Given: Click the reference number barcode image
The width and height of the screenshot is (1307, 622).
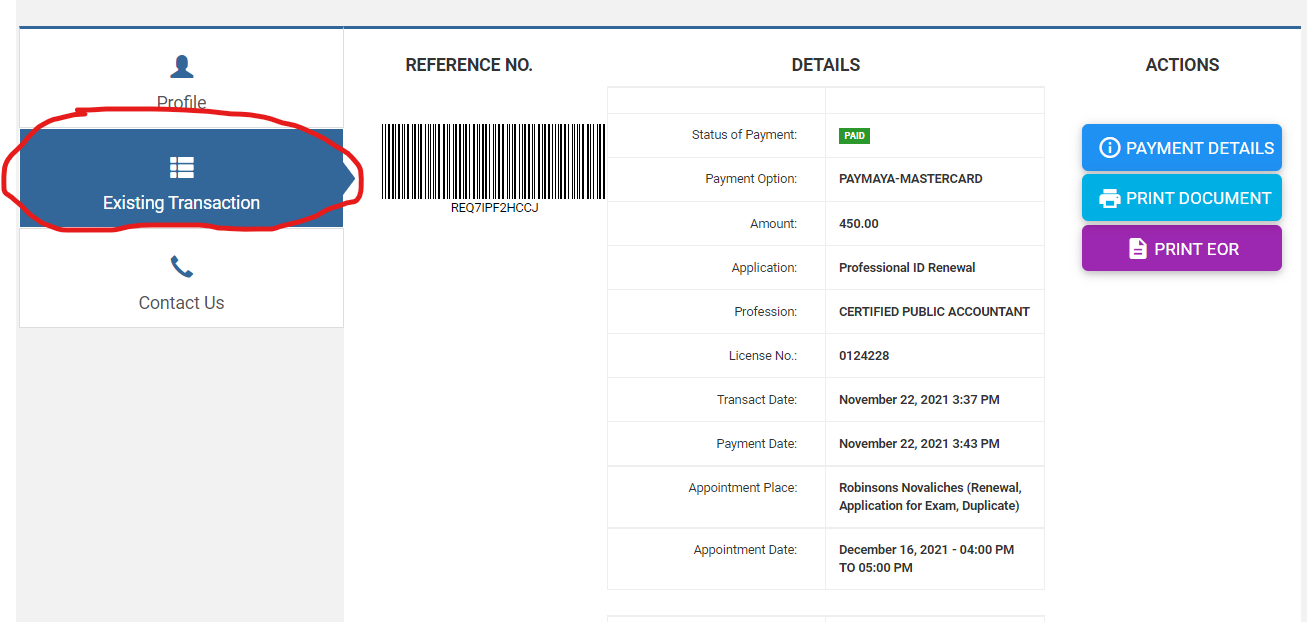Looking at the screenshot, I should (x=493, y=161).
